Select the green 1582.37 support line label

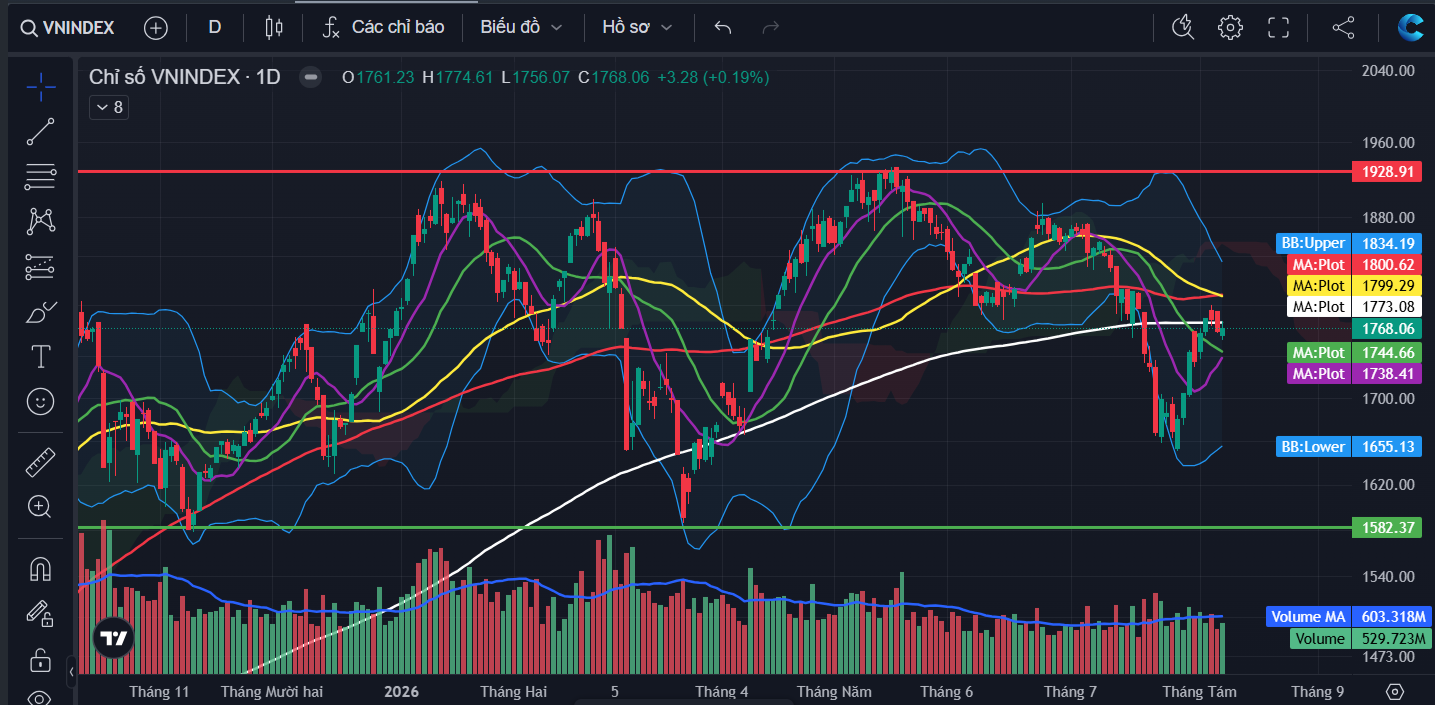[1385, 526]
